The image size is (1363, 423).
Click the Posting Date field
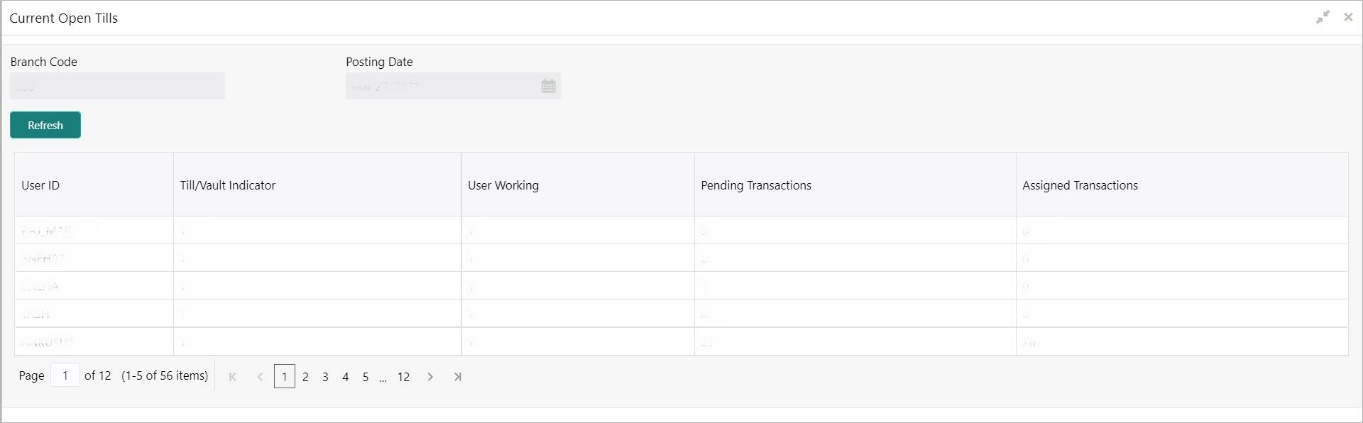pyautogui.click(x=440, y=87)
